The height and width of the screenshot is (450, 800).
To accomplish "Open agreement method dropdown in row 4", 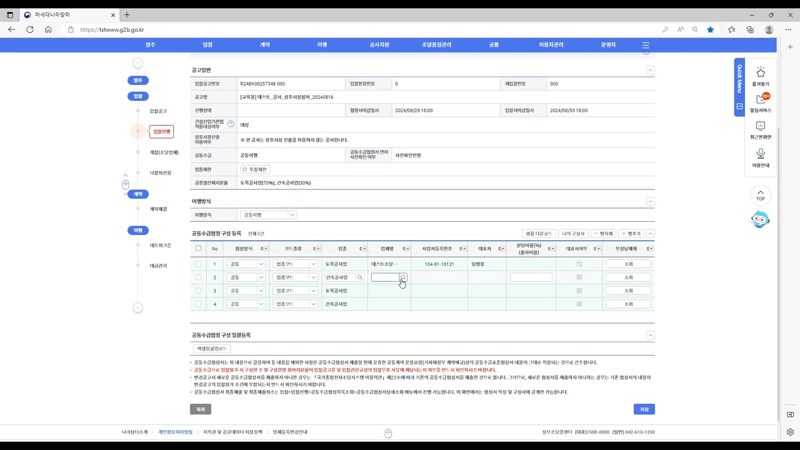I will (x=246, y=304).
